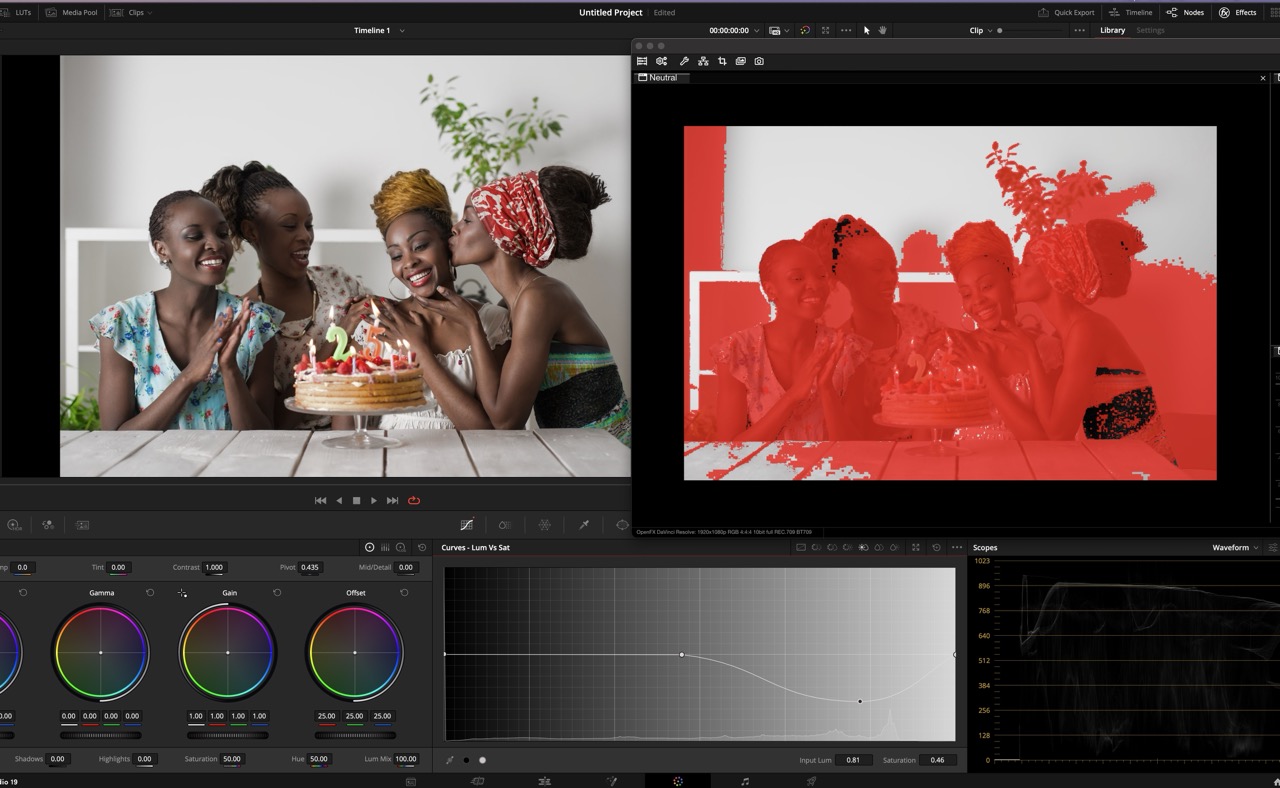The width and height of the screenshot is (1280, 788).
Task: Toggle the Effects panel button
Action: pos(1238,12)
